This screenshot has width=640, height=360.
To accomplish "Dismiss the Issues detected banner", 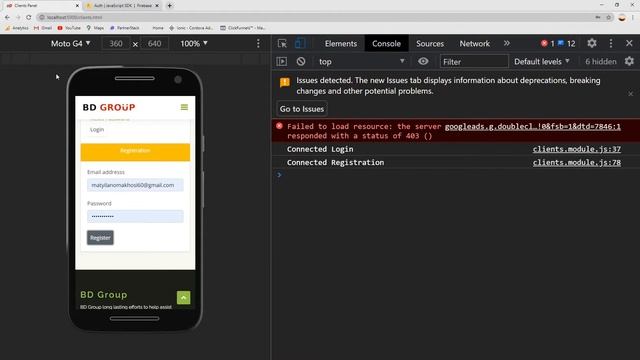I will [630, 94].
